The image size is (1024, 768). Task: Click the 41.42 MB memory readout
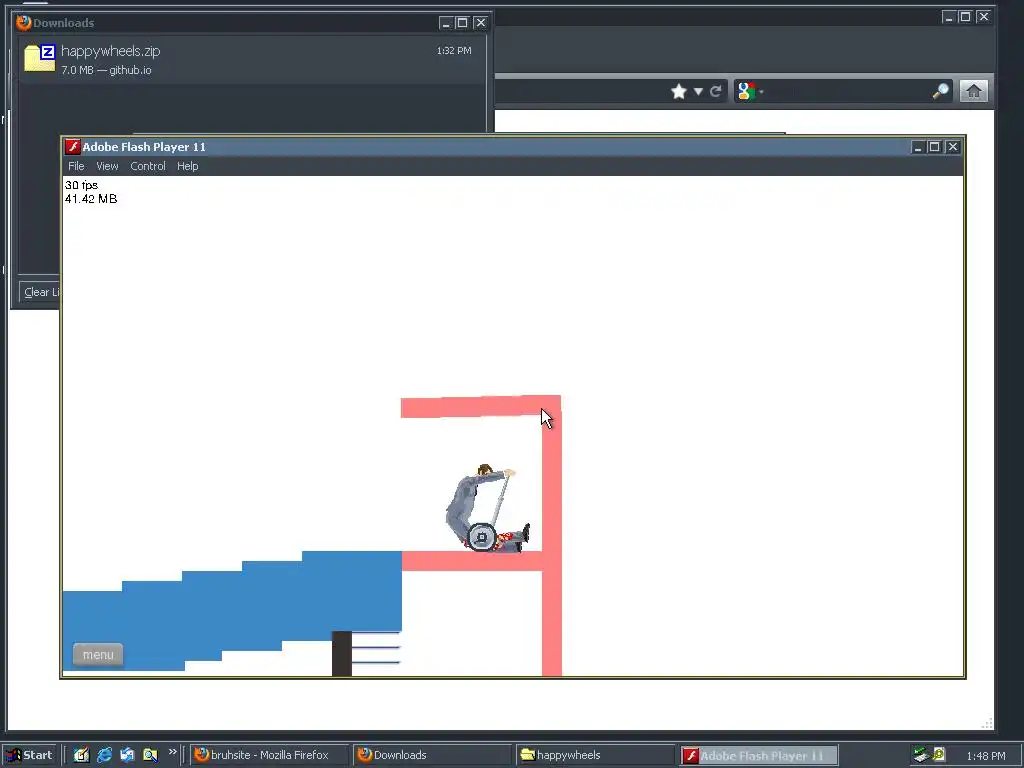click(x=91, y=199)
